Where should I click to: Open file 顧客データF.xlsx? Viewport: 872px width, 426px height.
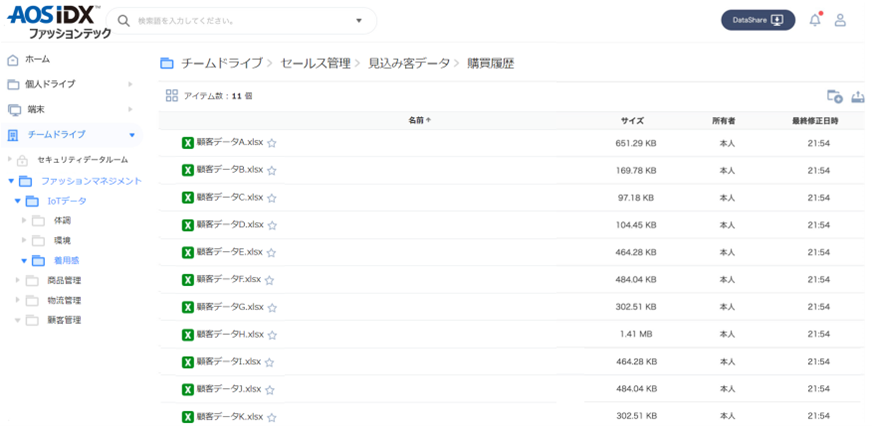[x=229, y=279]
